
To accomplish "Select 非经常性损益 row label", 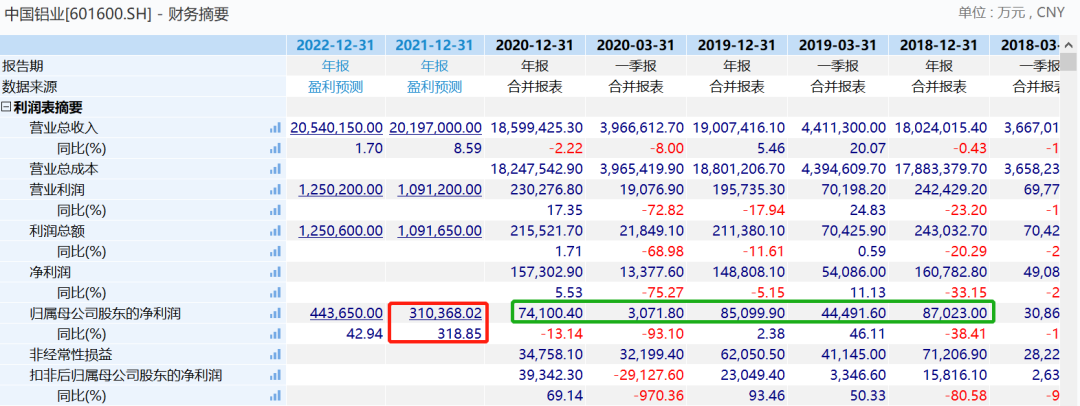I will click(x=71, y=355).
